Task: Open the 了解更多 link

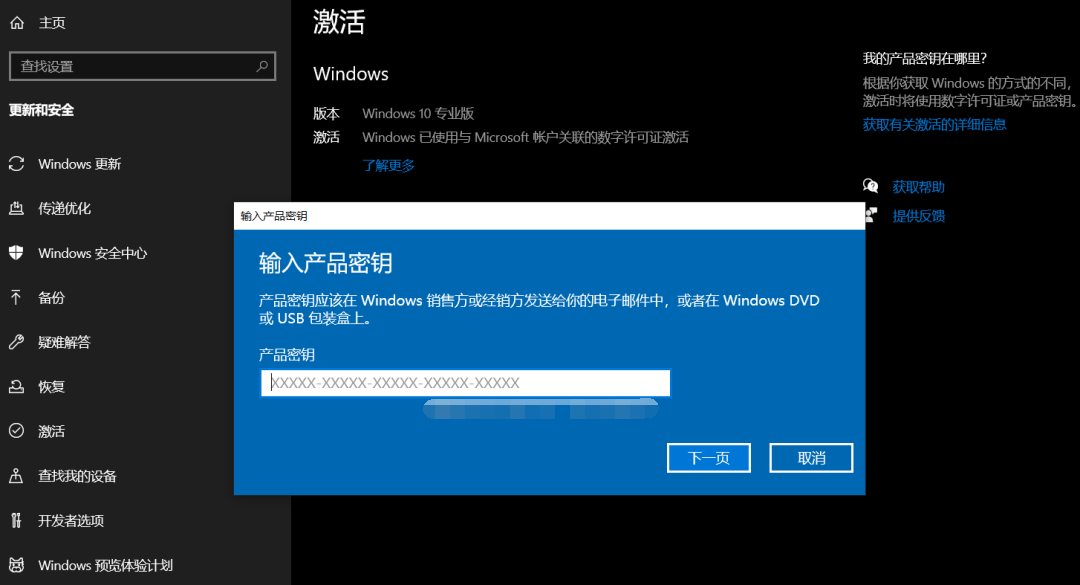Action: (388, 165)
